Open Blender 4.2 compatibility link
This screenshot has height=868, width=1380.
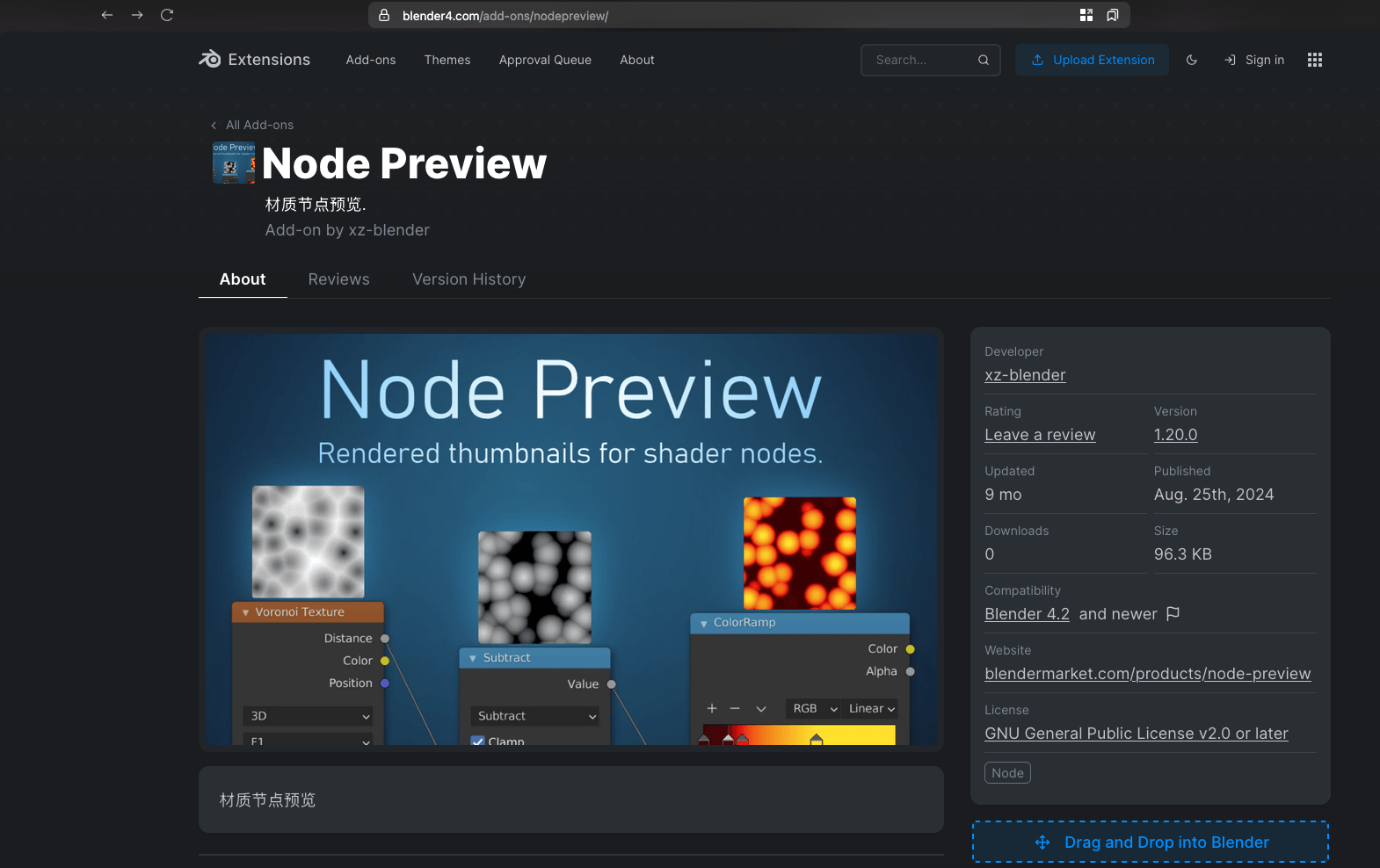[x=1028, y=614]
